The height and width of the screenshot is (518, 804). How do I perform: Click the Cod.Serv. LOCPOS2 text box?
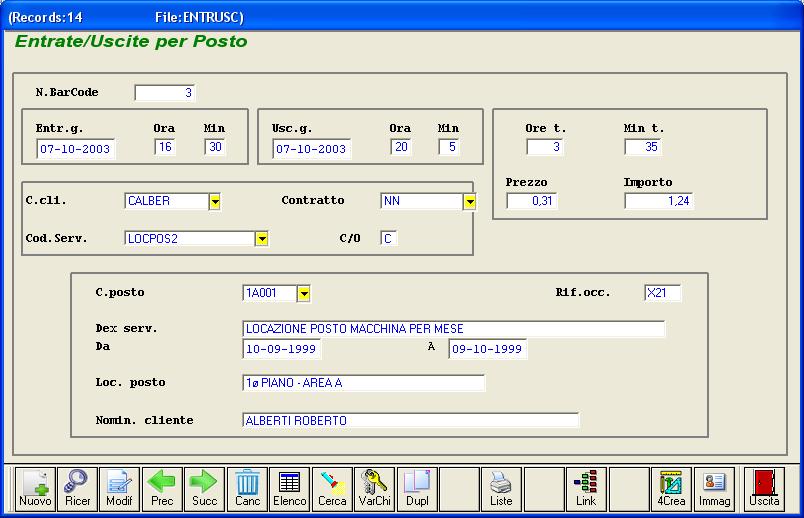tap(190, 239)
